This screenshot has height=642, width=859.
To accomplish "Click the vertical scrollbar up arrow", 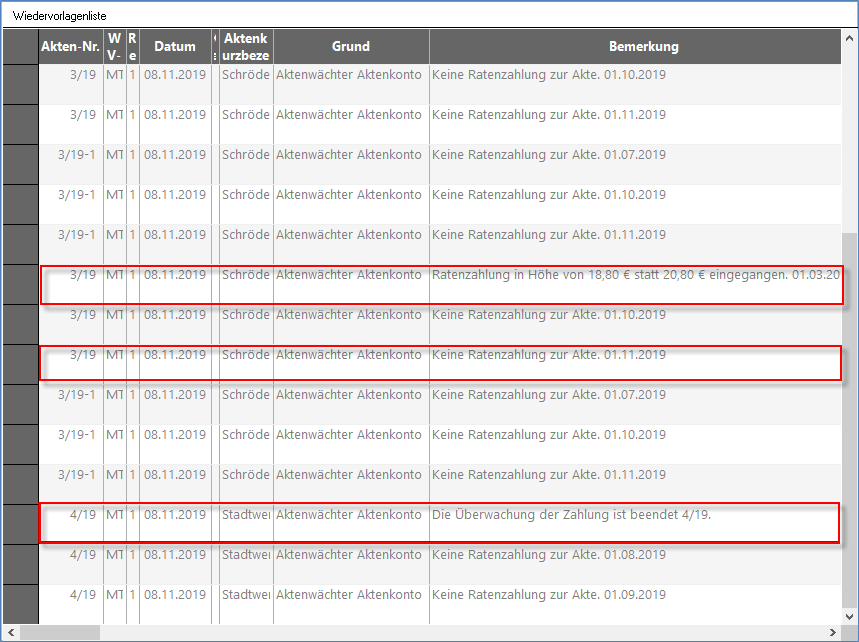I will 850,37.
